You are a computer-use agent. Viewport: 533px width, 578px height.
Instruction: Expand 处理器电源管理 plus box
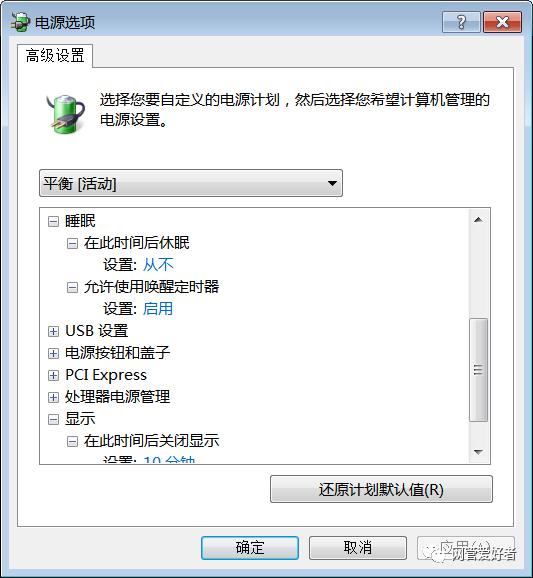point(53,397)
